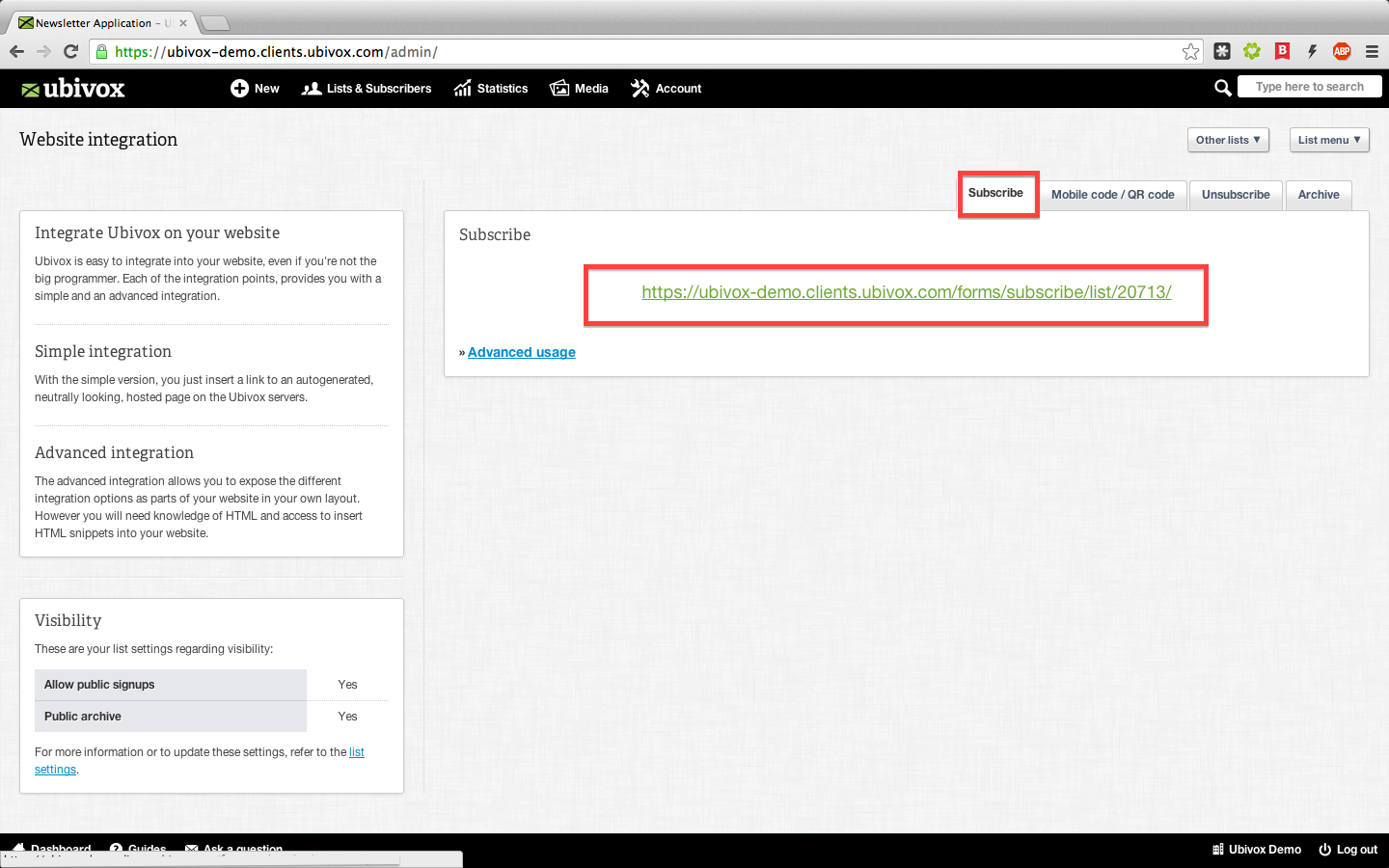Click the SSL padlock icon in address bar
Image resolution: width=1389 pixels, height=868 pixels.
pyautogui.click(x=102, y=52)
